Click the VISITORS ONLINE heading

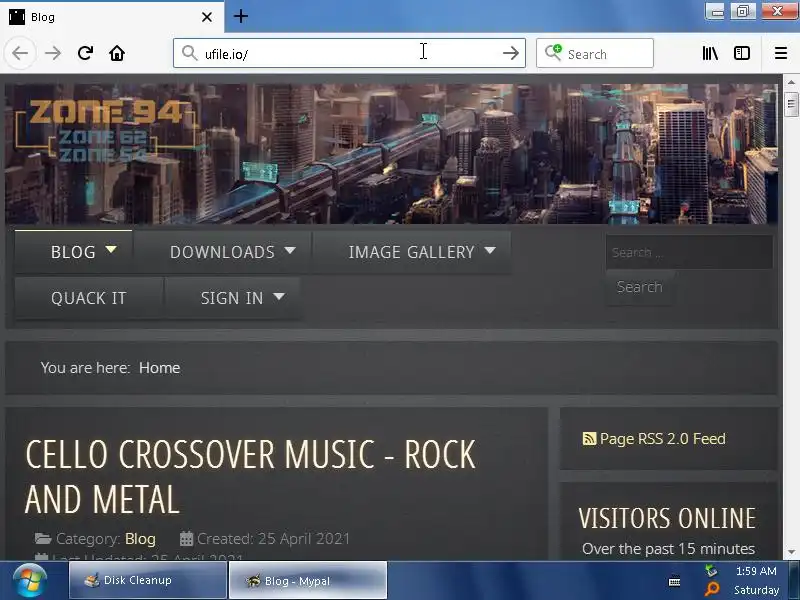667,518
